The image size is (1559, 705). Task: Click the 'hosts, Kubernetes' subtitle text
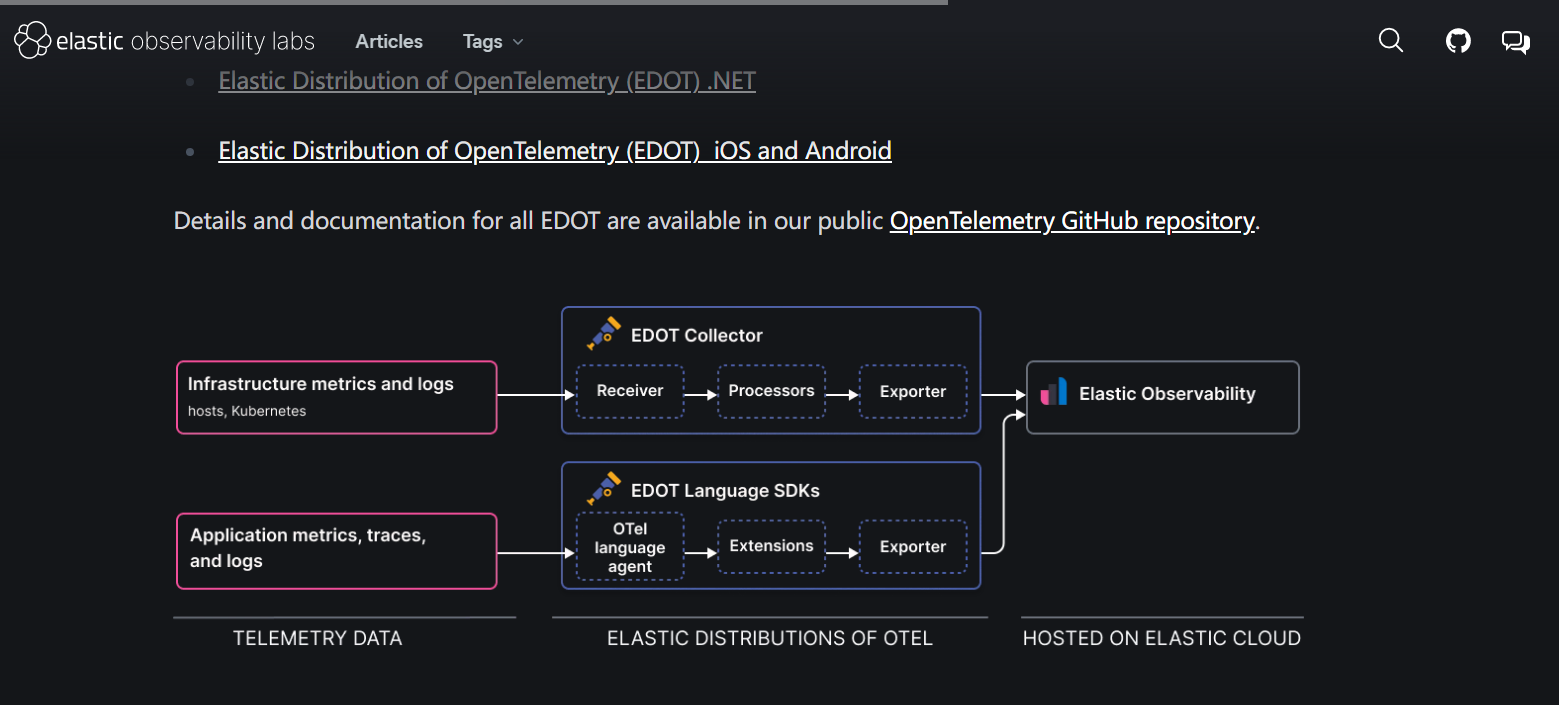click(247, 411)
